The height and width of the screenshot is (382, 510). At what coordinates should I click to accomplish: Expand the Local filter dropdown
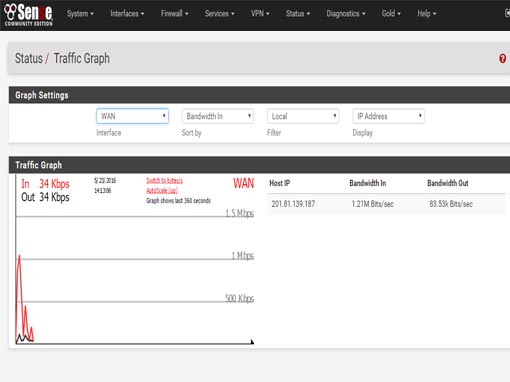pos(303,116)
